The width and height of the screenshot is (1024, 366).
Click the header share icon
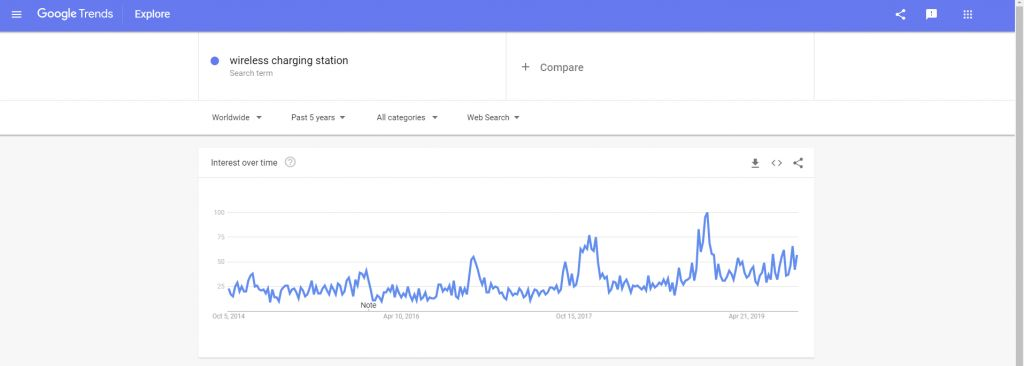click(900, 14)
